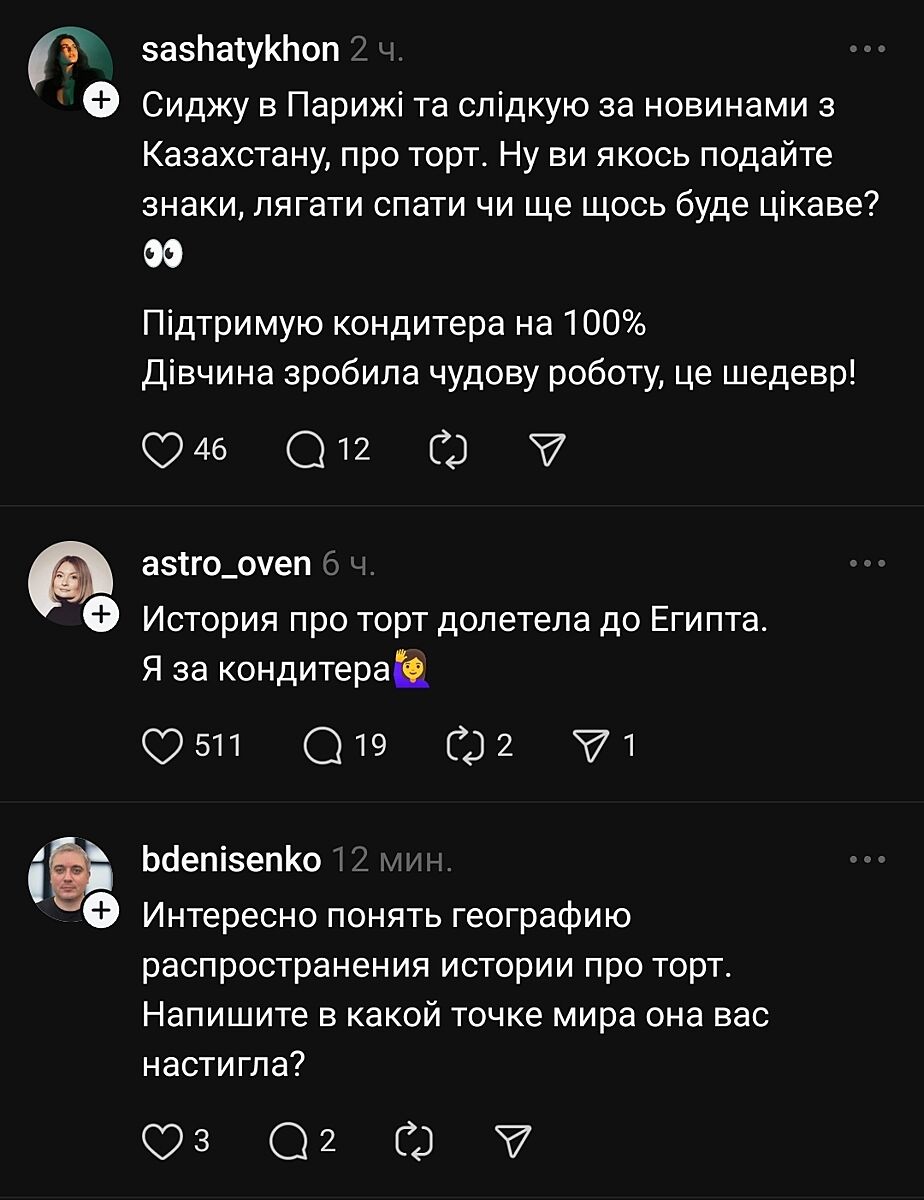Like astro_oven's post with 511 likes
The image size is (924, 1200).
tap(163, 746)
